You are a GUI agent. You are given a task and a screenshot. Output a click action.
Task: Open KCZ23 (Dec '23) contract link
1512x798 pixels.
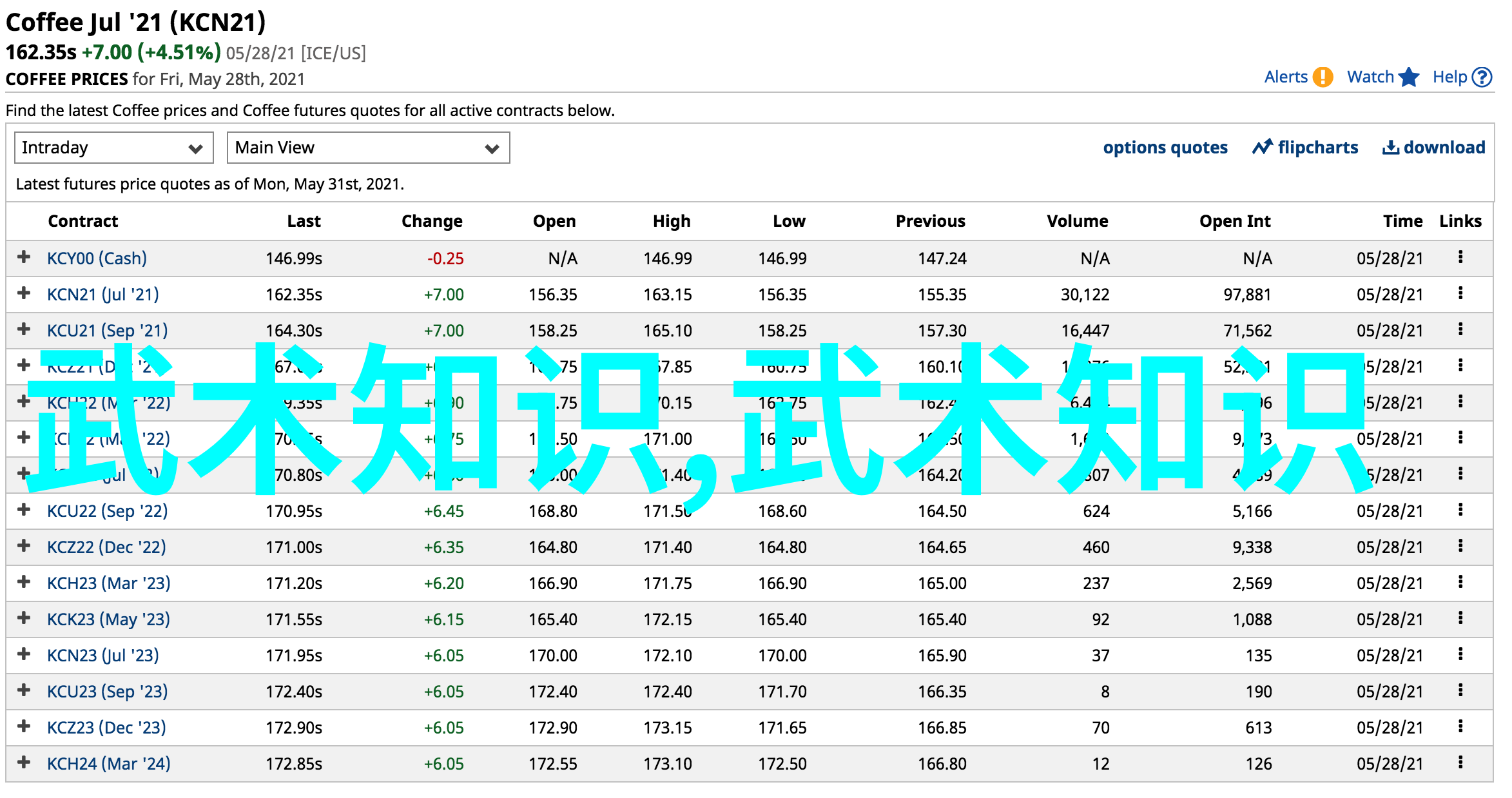[106, 727]
